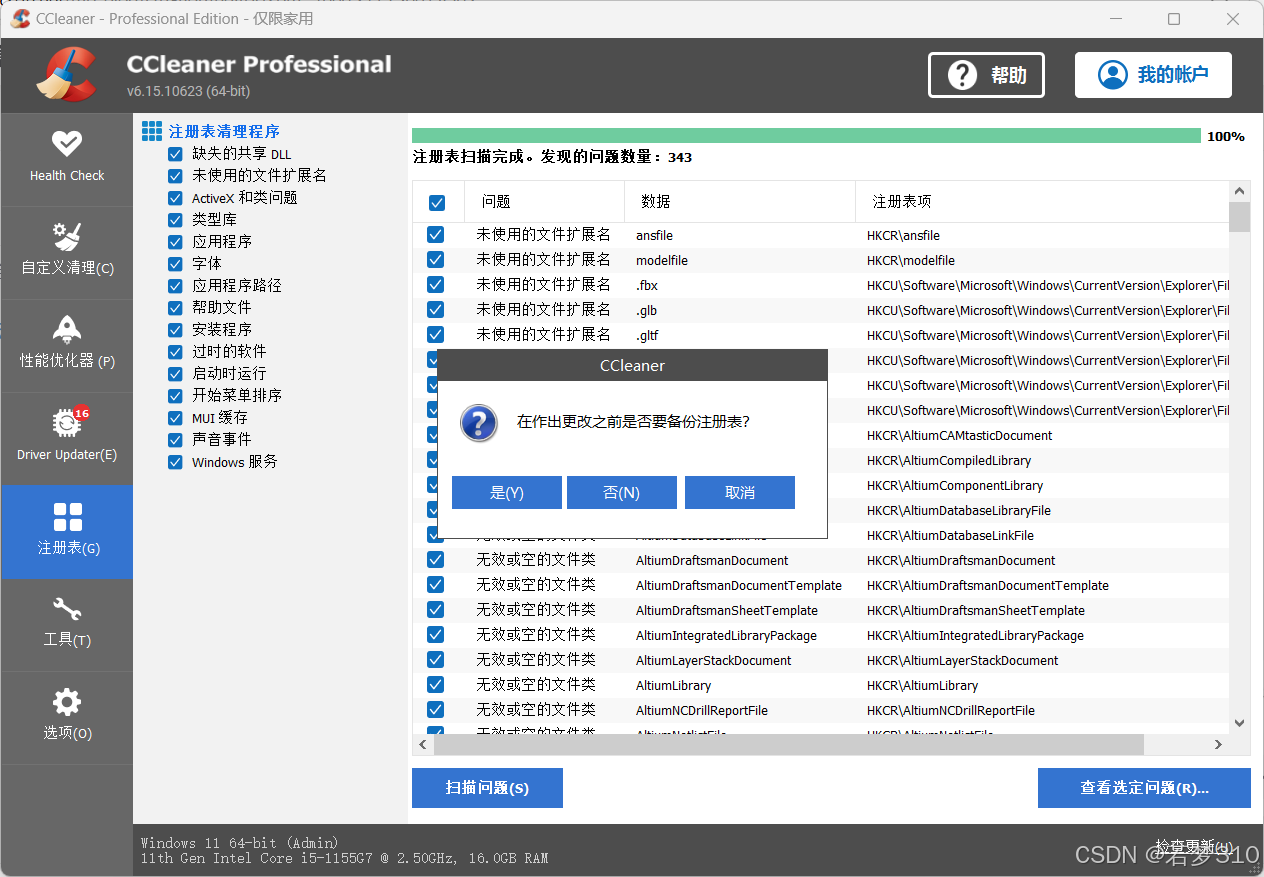Click Check for updates (检查更新) link
1264x877 pixels.
1194,846
